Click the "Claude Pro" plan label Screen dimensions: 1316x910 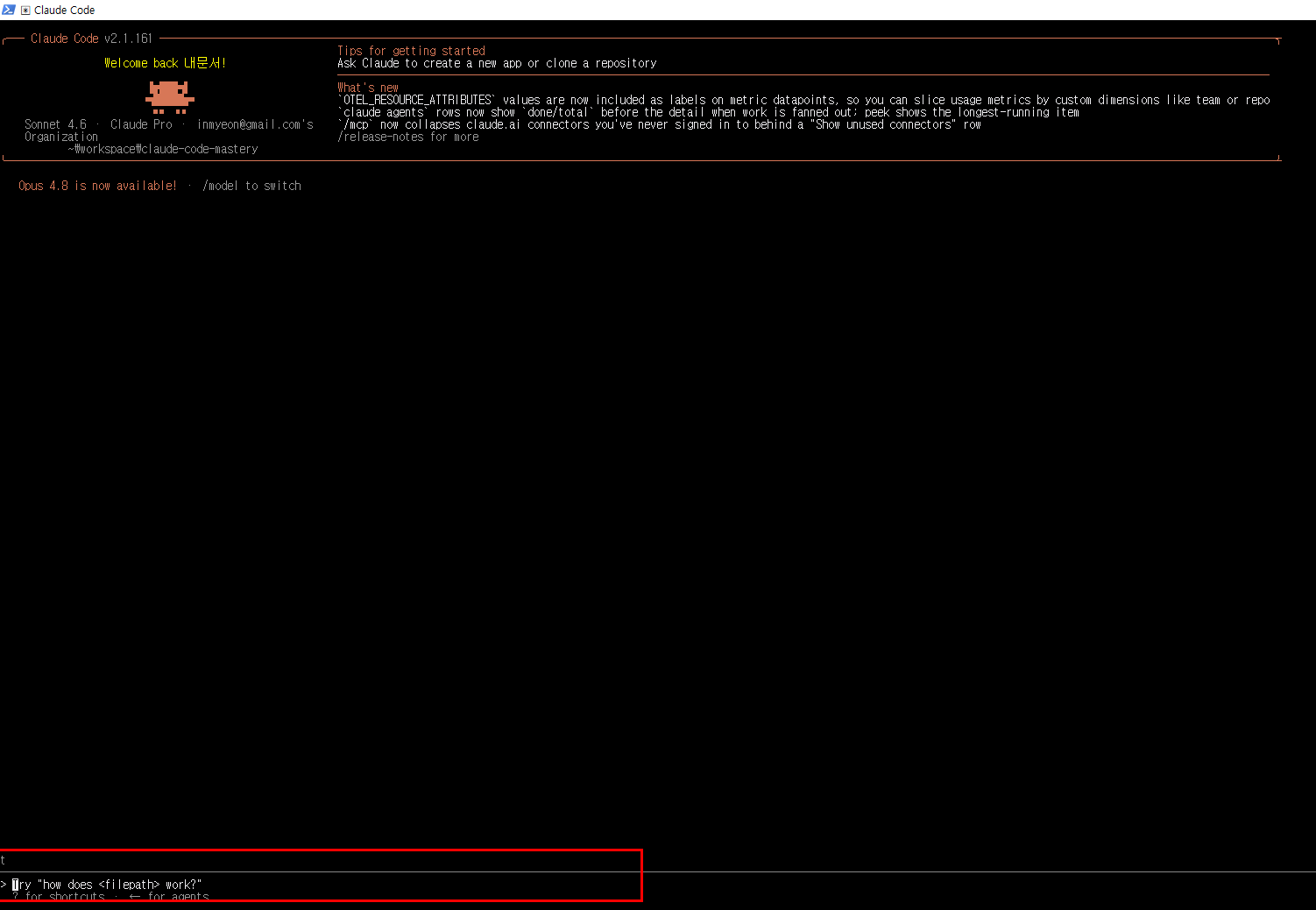pyautogui.click(x=141, y=124)
